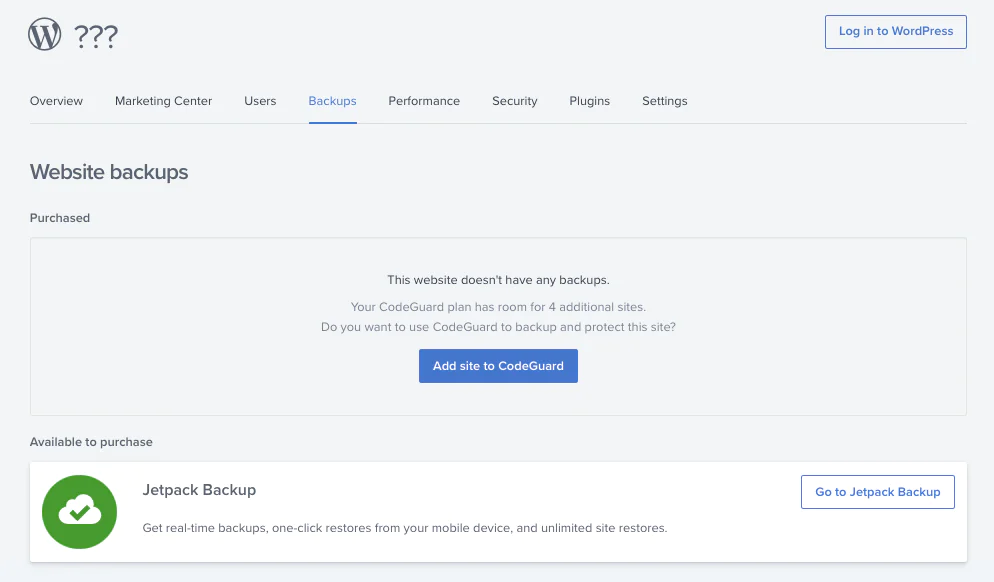This screenshot has height=582, width=994.
Task: Click 'Your CodeGuard plan has room' text
Action: (498, 307)
